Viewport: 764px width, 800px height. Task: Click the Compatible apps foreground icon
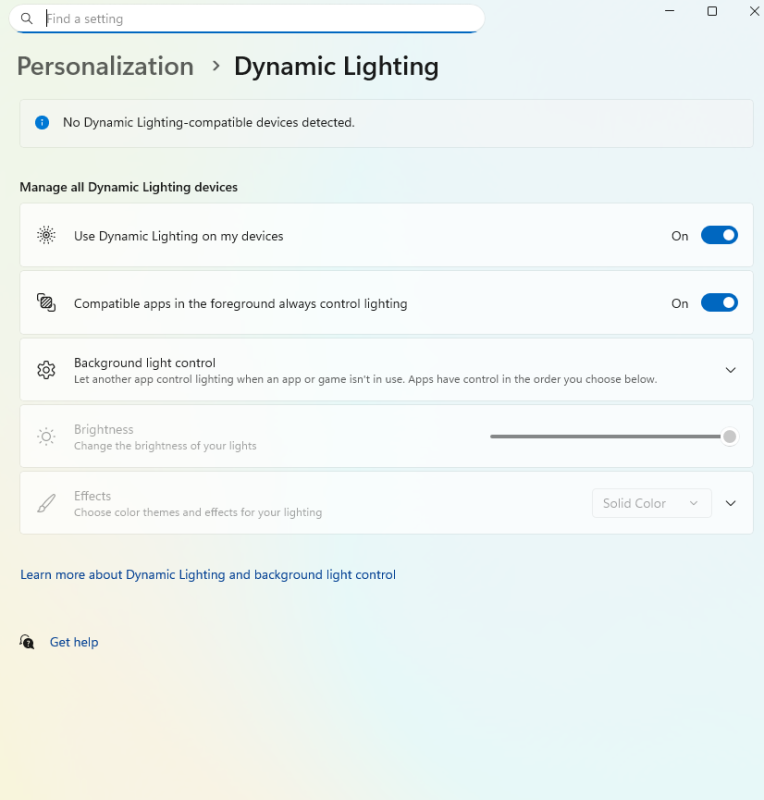pyautogui.click(x=46, y=303)
